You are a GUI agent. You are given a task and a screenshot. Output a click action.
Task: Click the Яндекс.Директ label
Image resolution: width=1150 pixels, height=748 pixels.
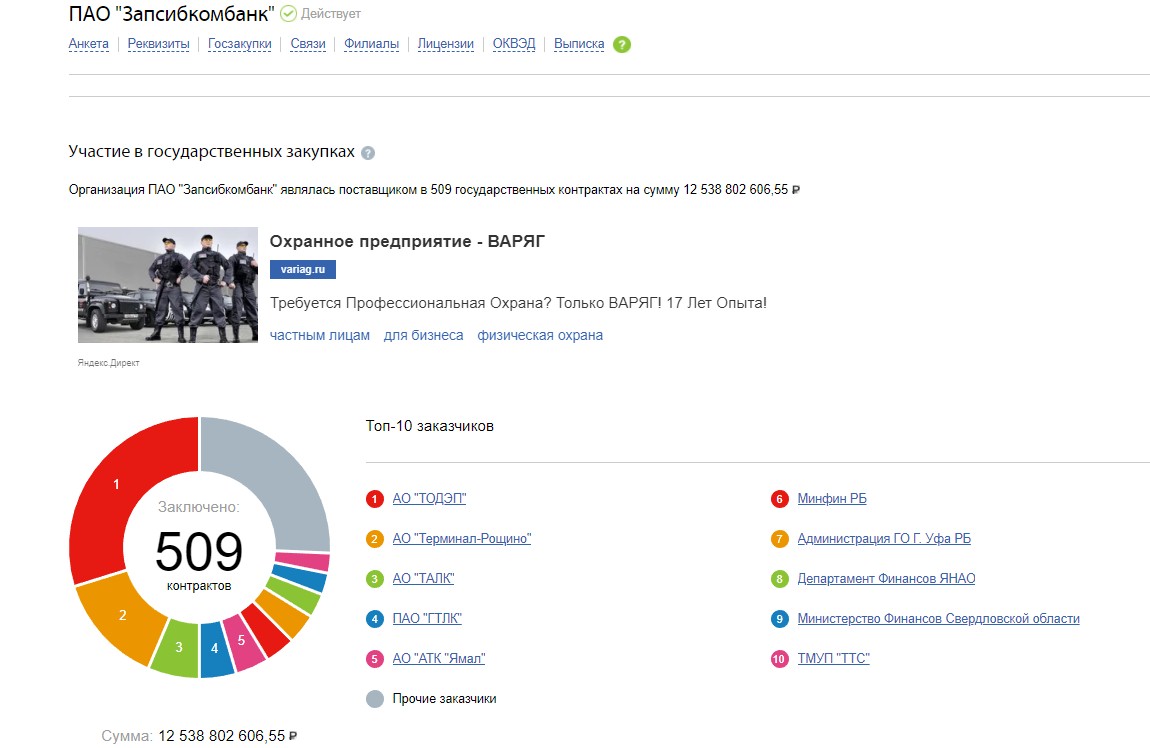pos(109,362)
